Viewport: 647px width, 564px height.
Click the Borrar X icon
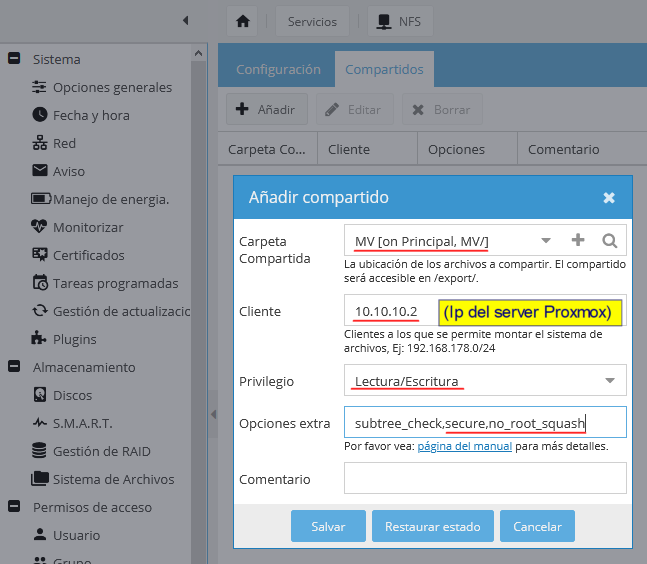pyautogui.click(x=418, y=109)
